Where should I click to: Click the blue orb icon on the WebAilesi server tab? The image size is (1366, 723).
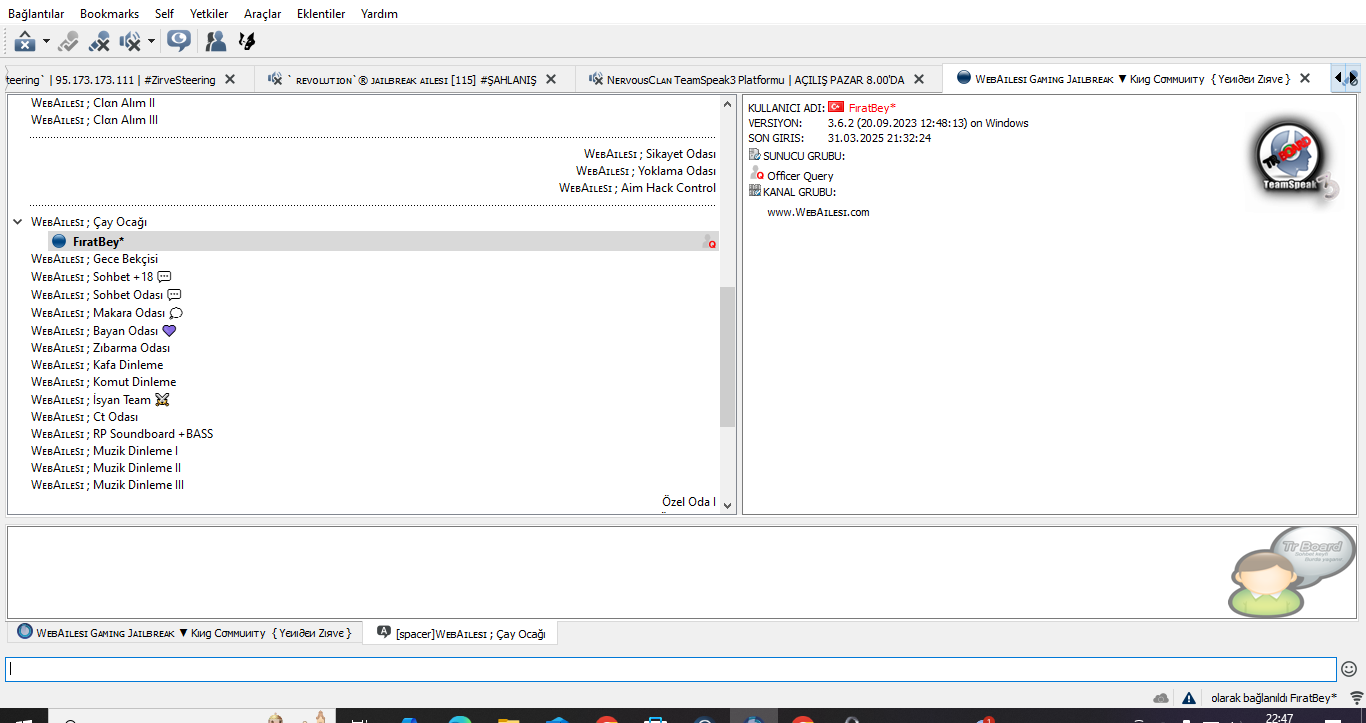(x=964, y=78)
